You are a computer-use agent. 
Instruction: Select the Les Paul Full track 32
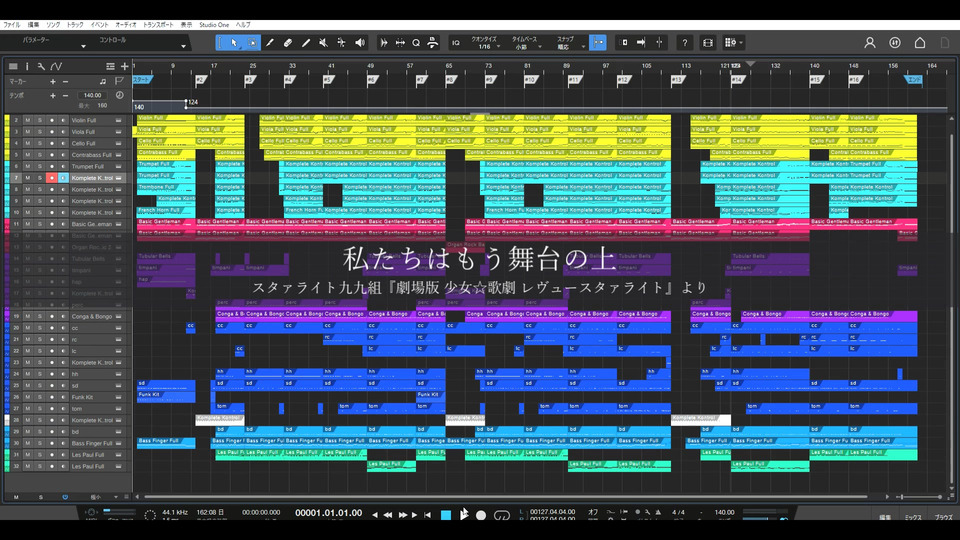pos(88,466)
